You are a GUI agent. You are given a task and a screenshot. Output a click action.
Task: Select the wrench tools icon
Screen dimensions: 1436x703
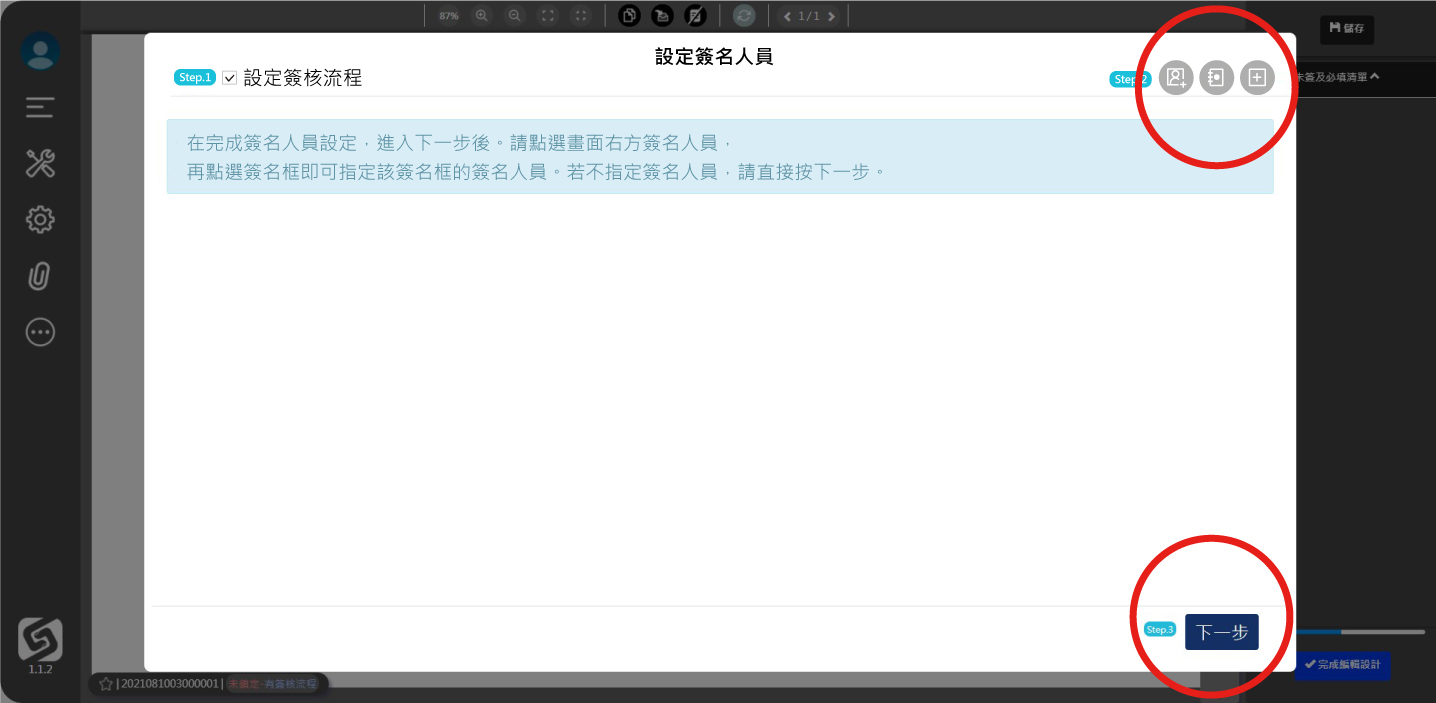click(40, 164)
